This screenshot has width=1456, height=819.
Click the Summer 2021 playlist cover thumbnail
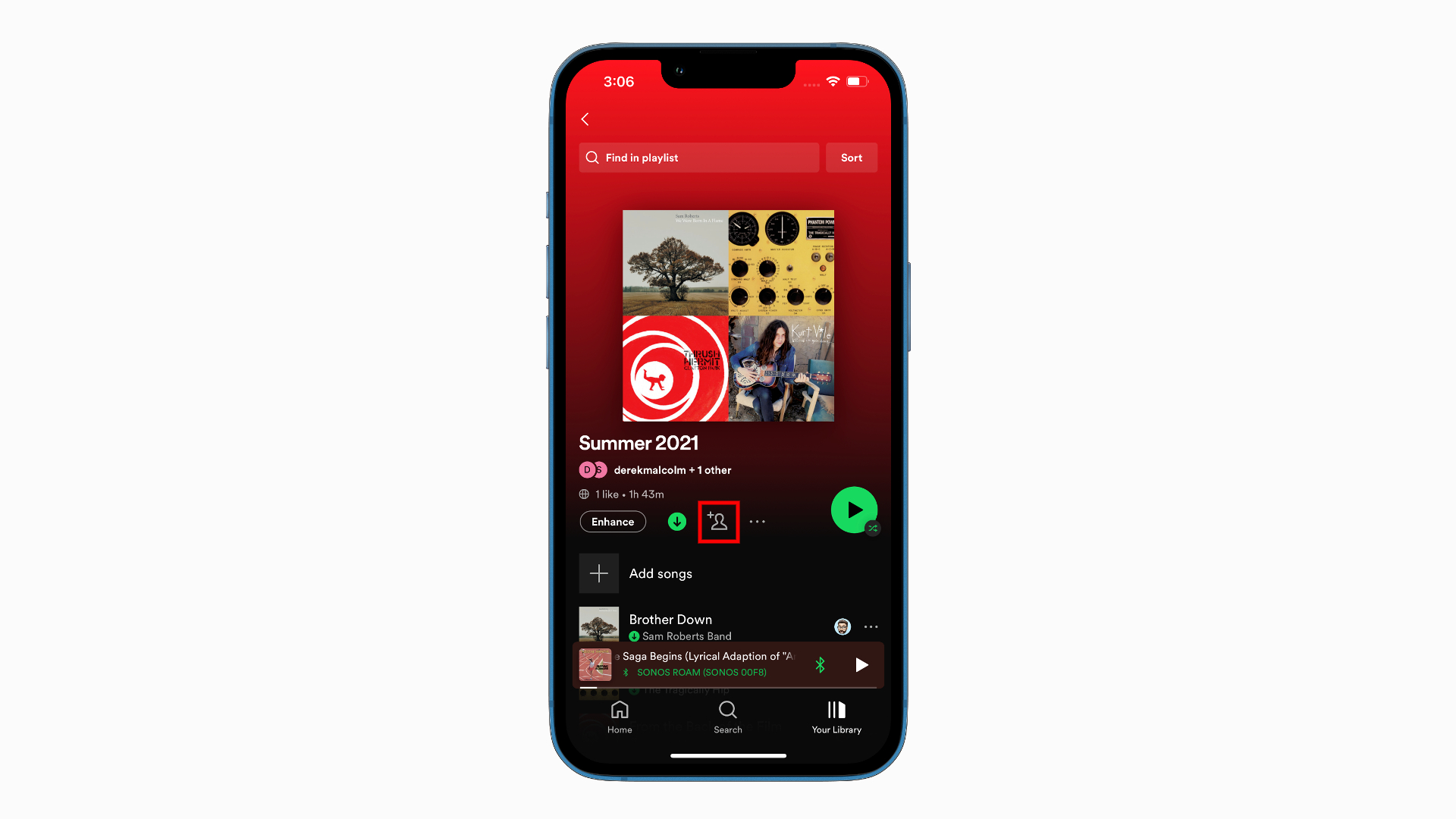tap(728, 315)
